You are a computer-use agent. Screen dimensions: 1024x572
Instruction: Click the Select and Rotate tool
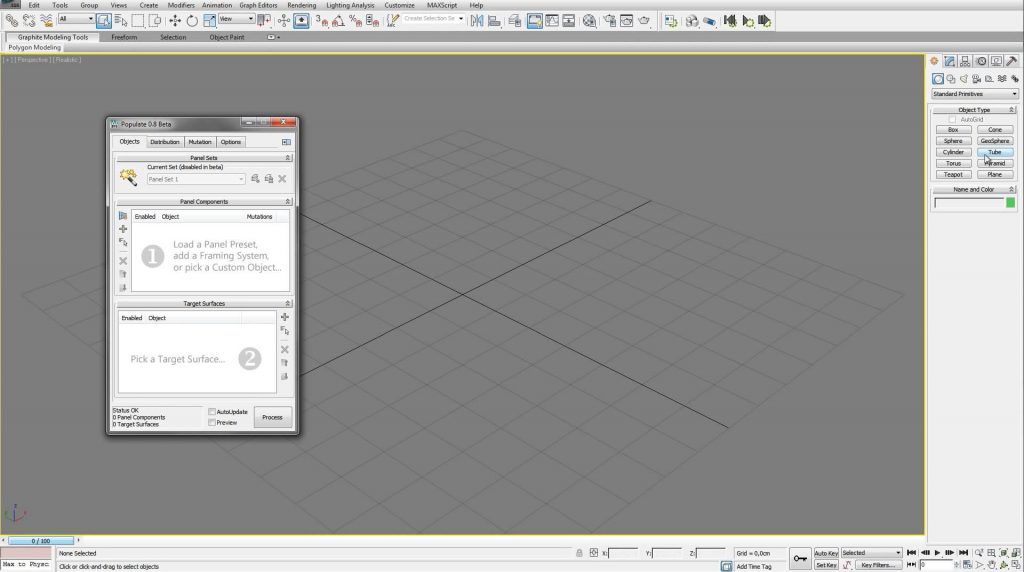point(191,20)
